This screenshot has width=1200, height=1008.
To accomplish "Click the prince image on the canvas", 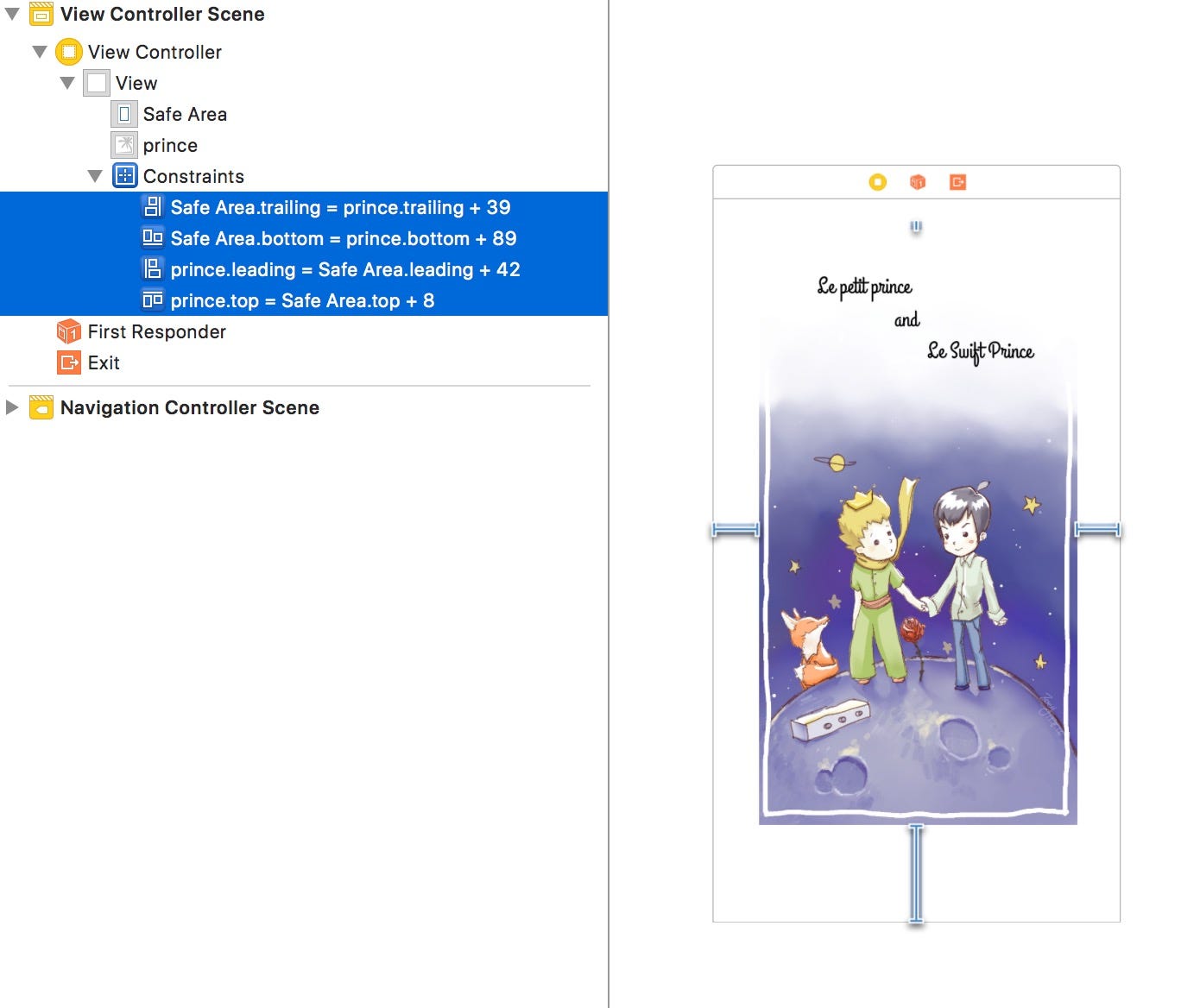I will pos(918,528).
